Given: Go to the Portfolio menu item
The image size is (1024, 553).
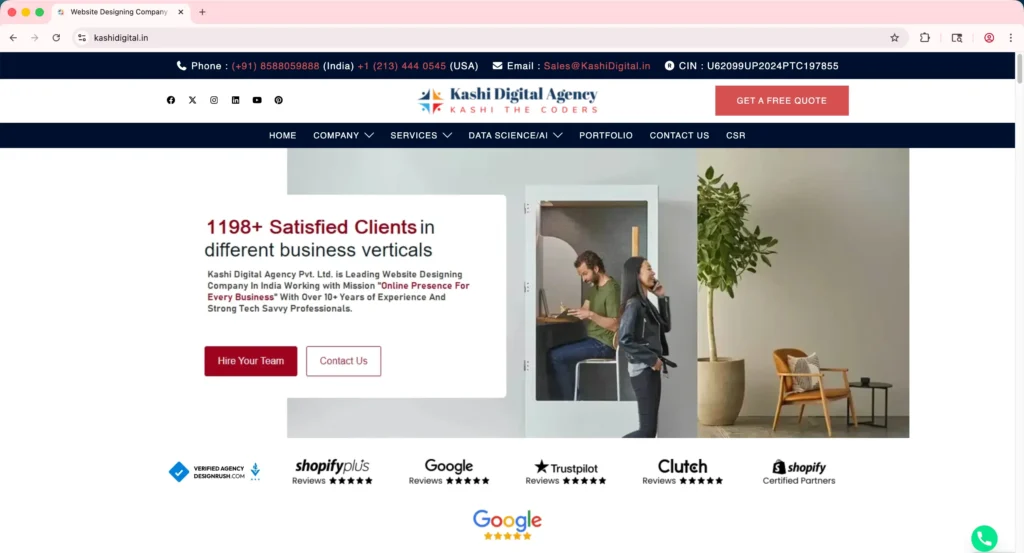Looking at the screenshot, I should pos(605,135).
